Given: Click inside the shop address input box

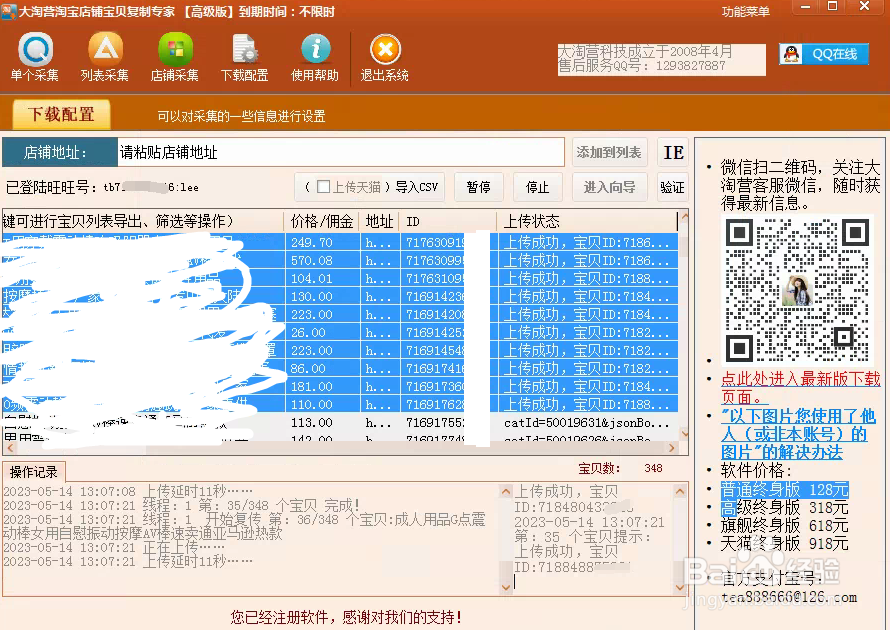Looking at the screenshot, I should point(340,152).
